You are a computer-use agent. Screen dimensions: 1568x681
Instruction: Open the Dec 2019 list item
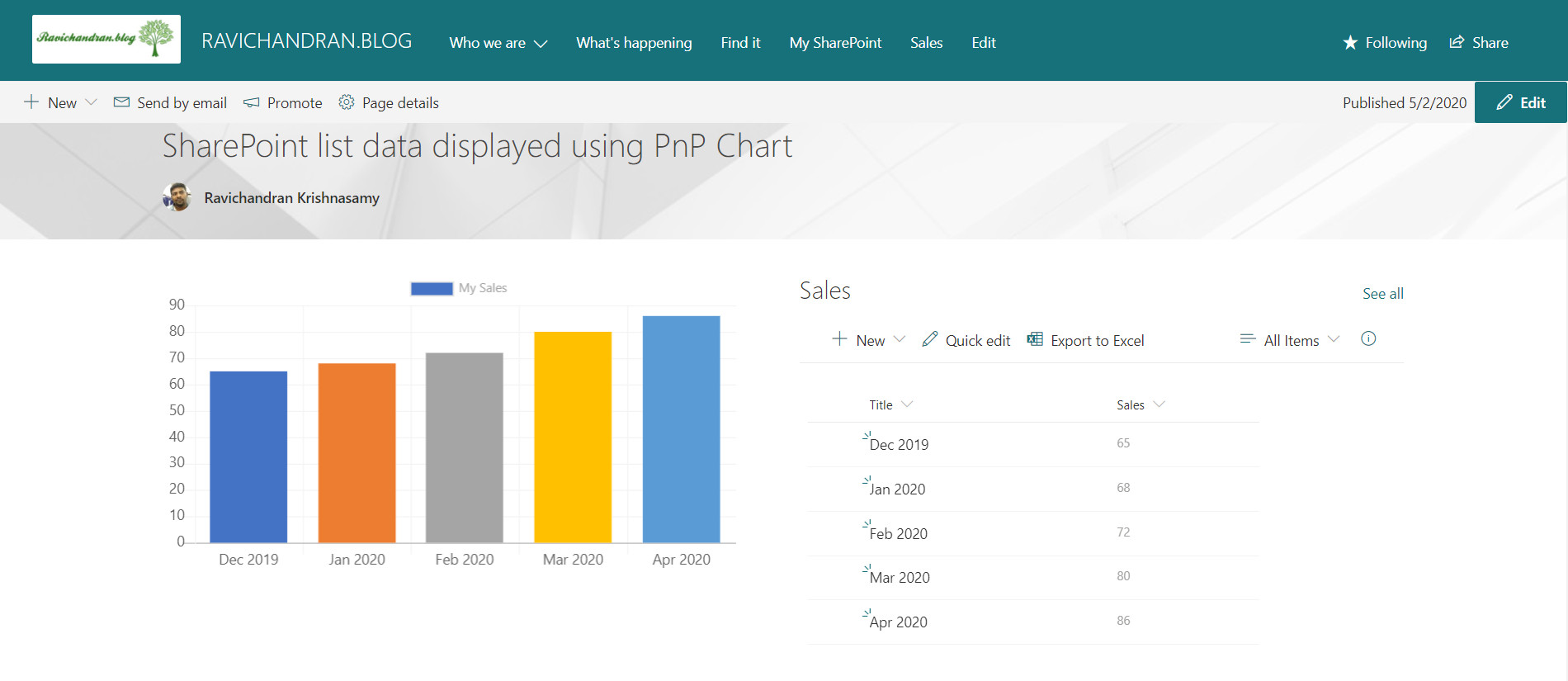pos(899,445)
